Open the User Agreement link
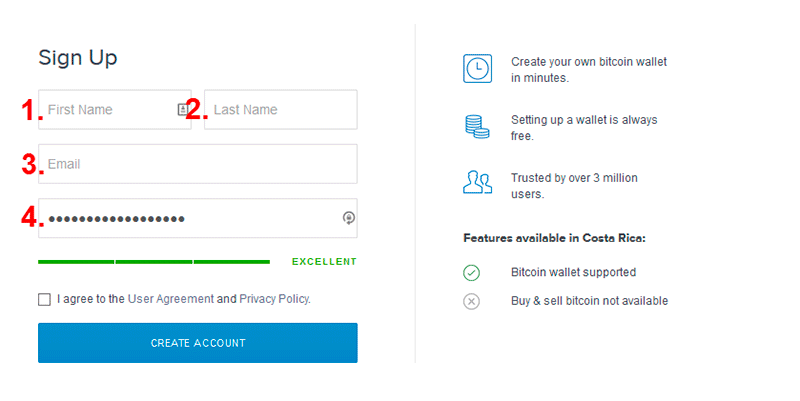The width and height of the screenshot is (800, 401). [171, 299]
